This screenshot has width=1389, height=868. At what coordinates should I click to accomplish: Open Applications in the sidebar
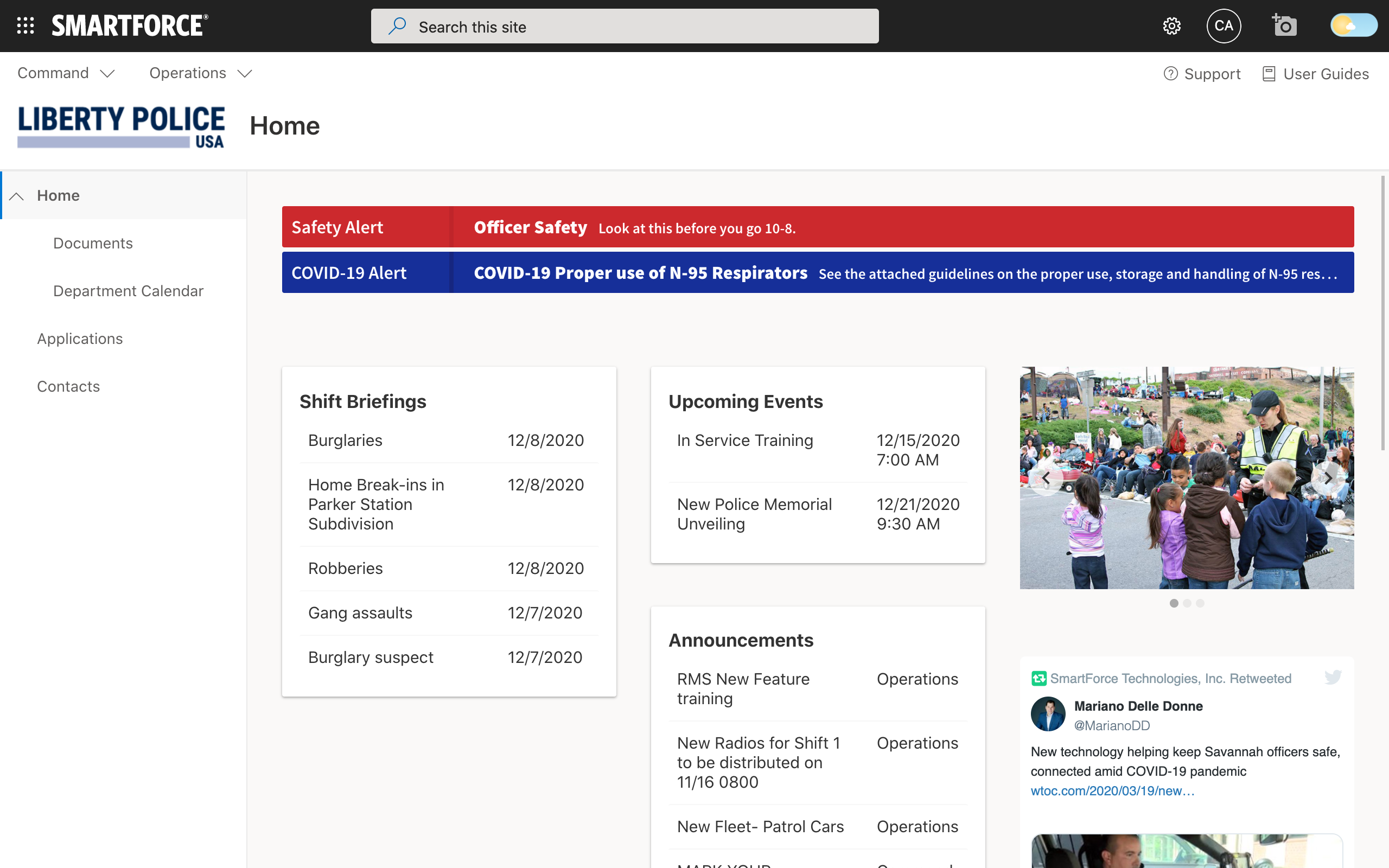pos(80,339)
